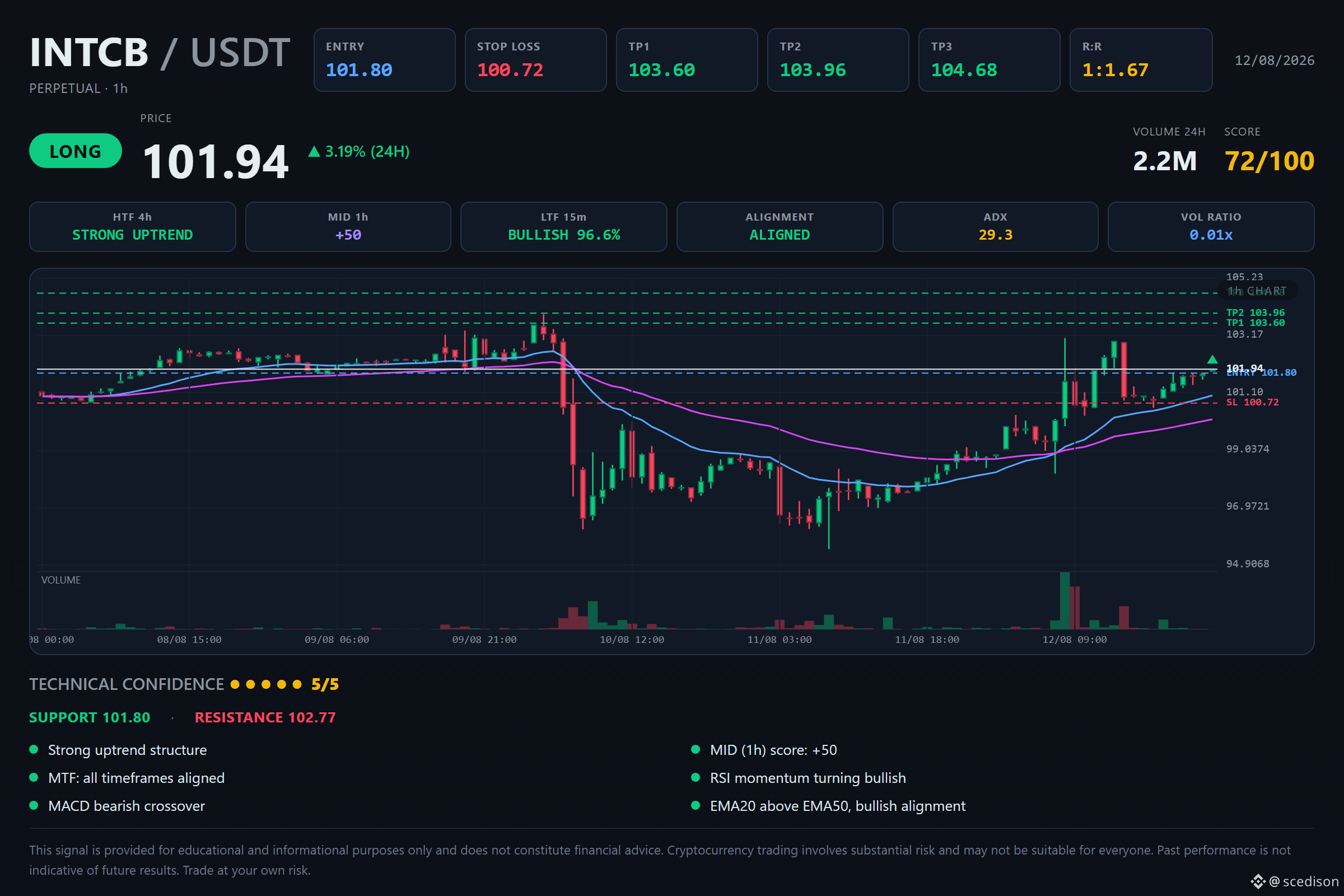The image size is (1344, 896).
Task: Click the 105.23 price axis label
Action: 1244,277
